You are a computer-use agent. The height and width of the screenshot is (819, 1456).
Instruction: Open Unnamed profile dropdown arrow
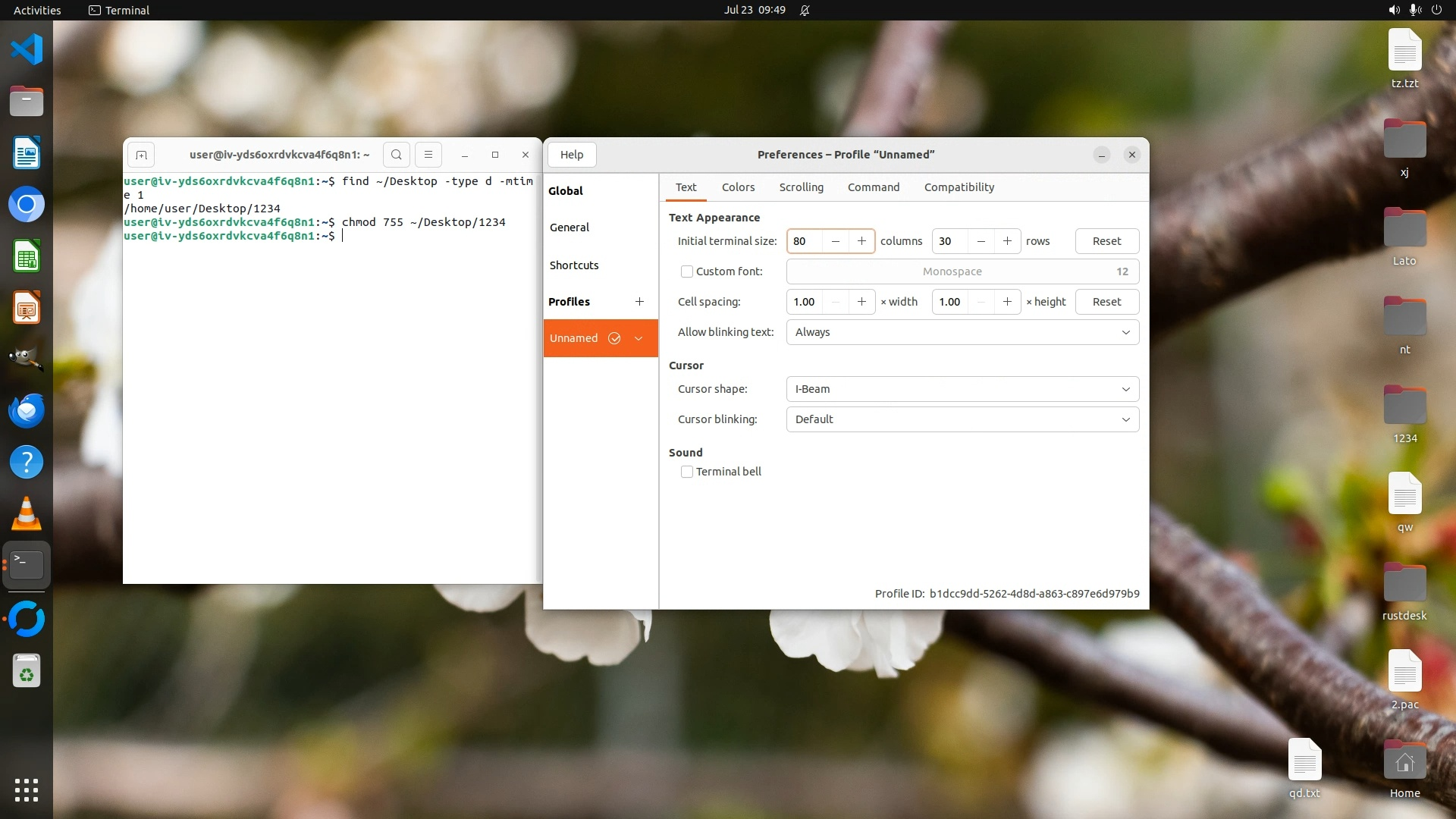coord(639,338)
